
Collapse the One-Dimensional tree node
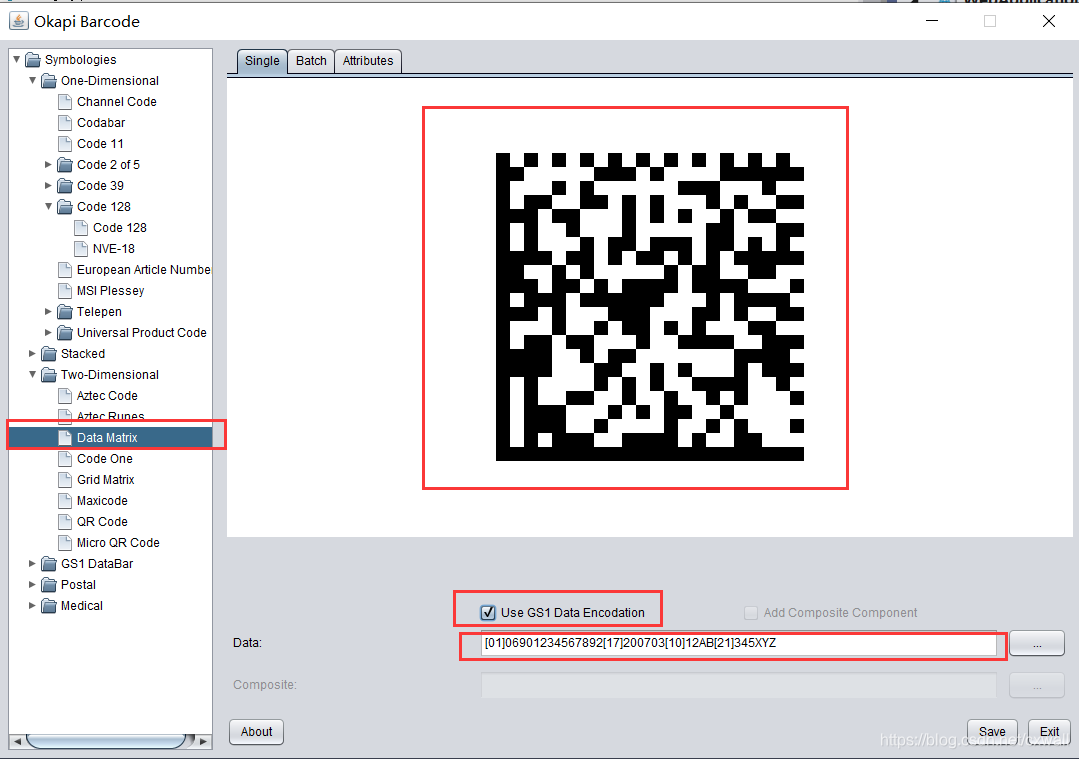coord(32,81)
